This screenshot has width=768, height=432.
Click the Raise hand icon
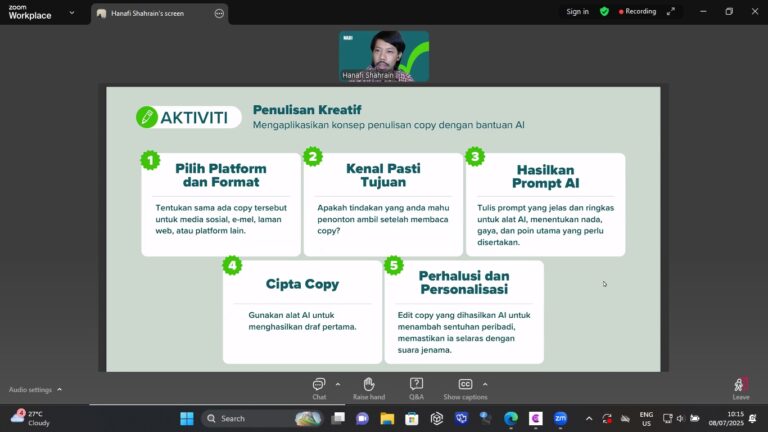point(368,387)
